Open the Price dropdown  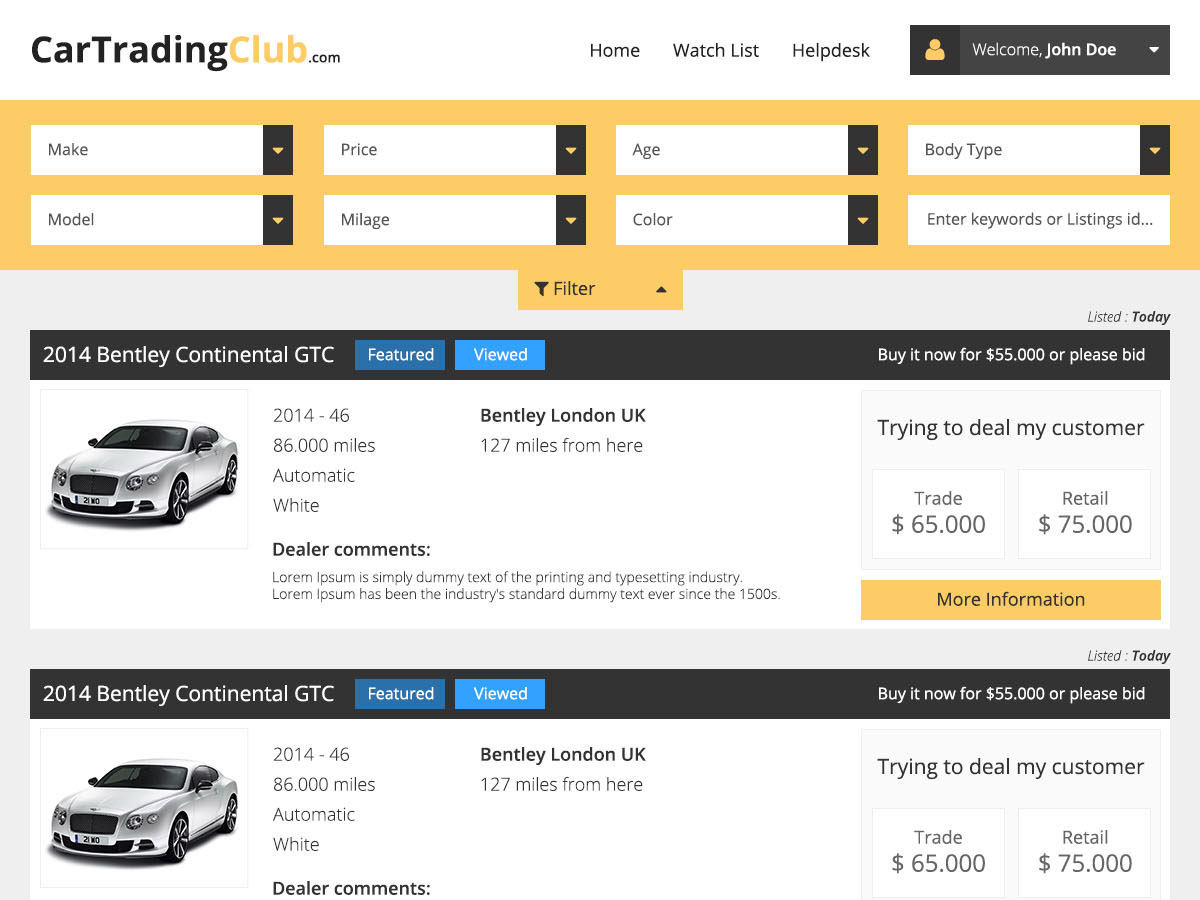[570, 150]
